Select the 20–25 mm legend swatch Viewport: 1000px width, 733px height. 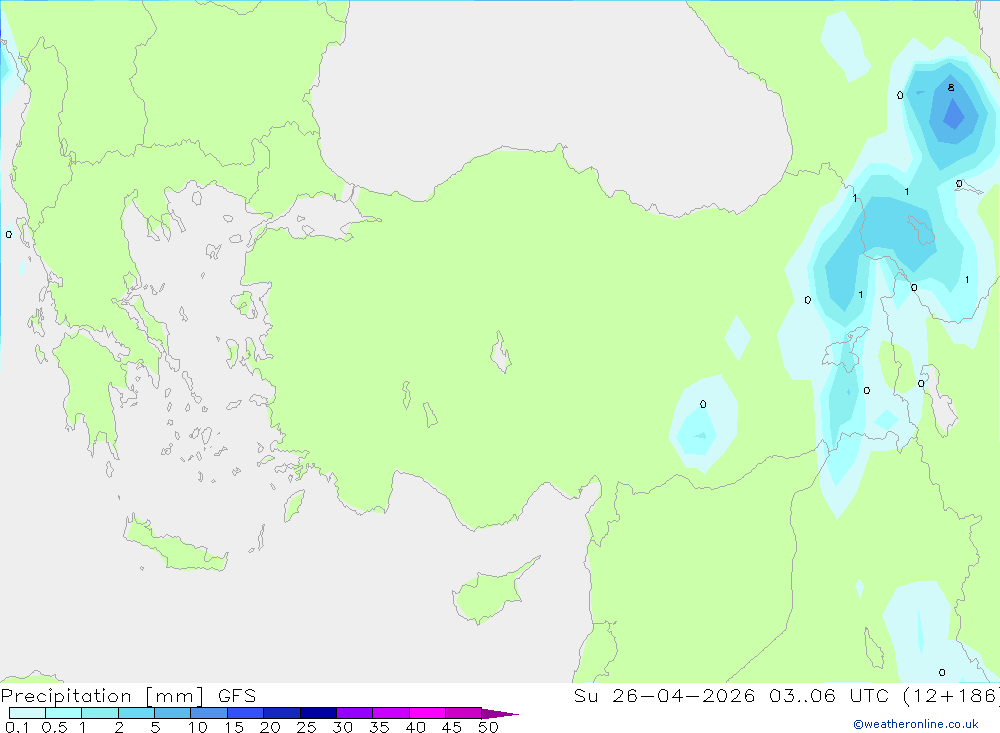(282, 713)
